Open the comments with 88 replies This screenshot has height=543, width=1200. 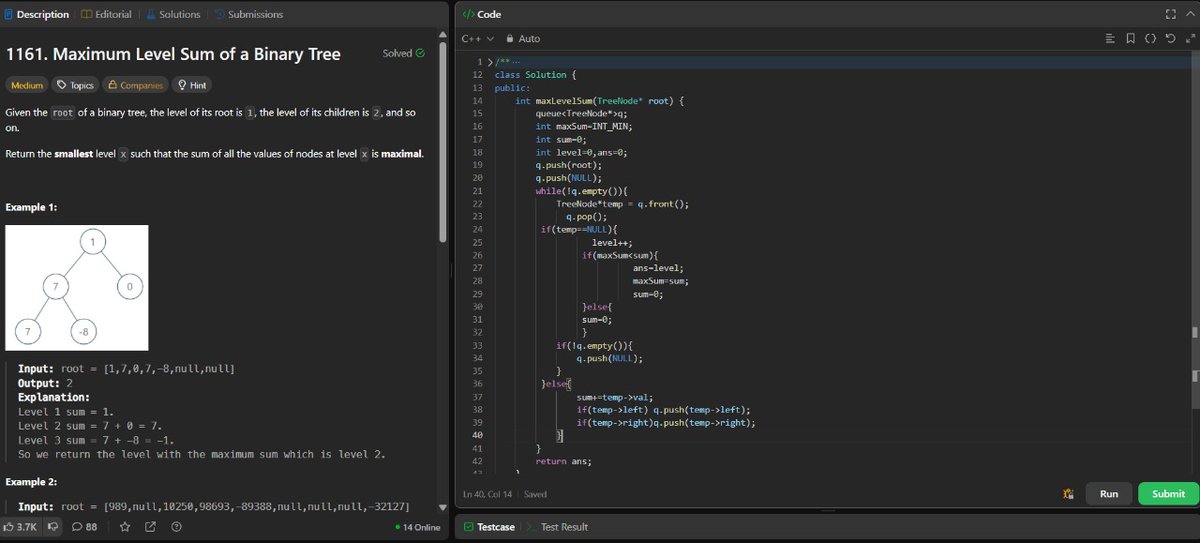84,527
